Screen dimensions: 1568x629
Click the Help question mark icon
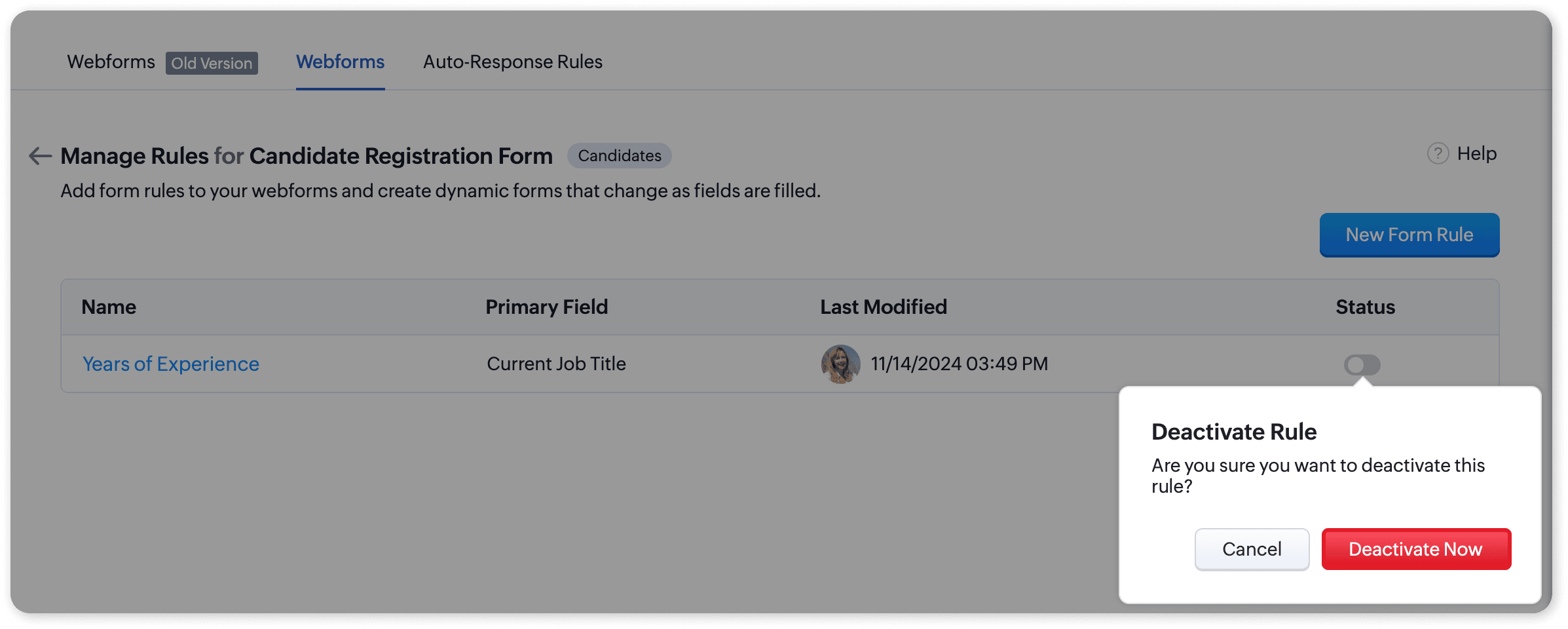point(1438,154)
